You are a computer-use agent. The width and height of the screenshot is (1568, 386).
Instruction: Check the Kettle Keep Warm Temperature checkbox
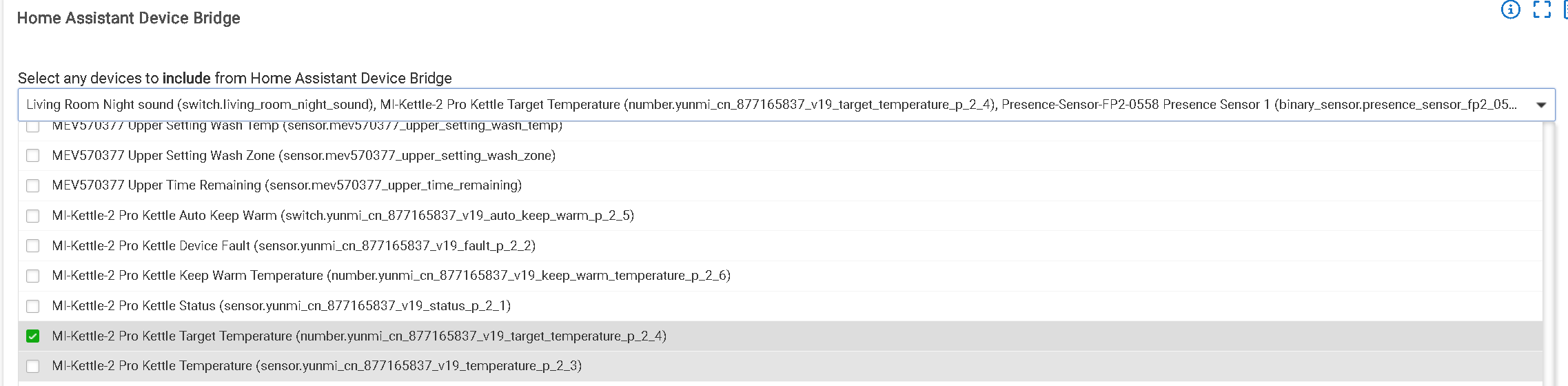coord(32,276)
